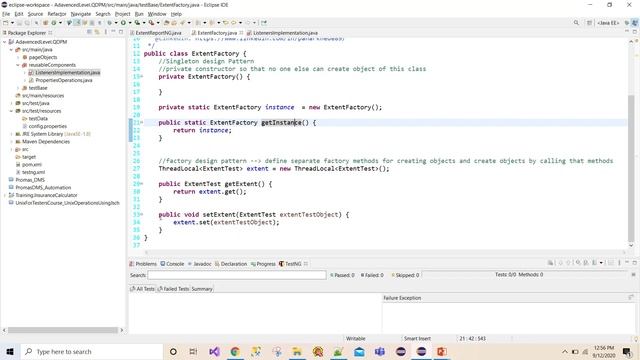Open the Source menu
640x360 pixels.
[35, 14]
